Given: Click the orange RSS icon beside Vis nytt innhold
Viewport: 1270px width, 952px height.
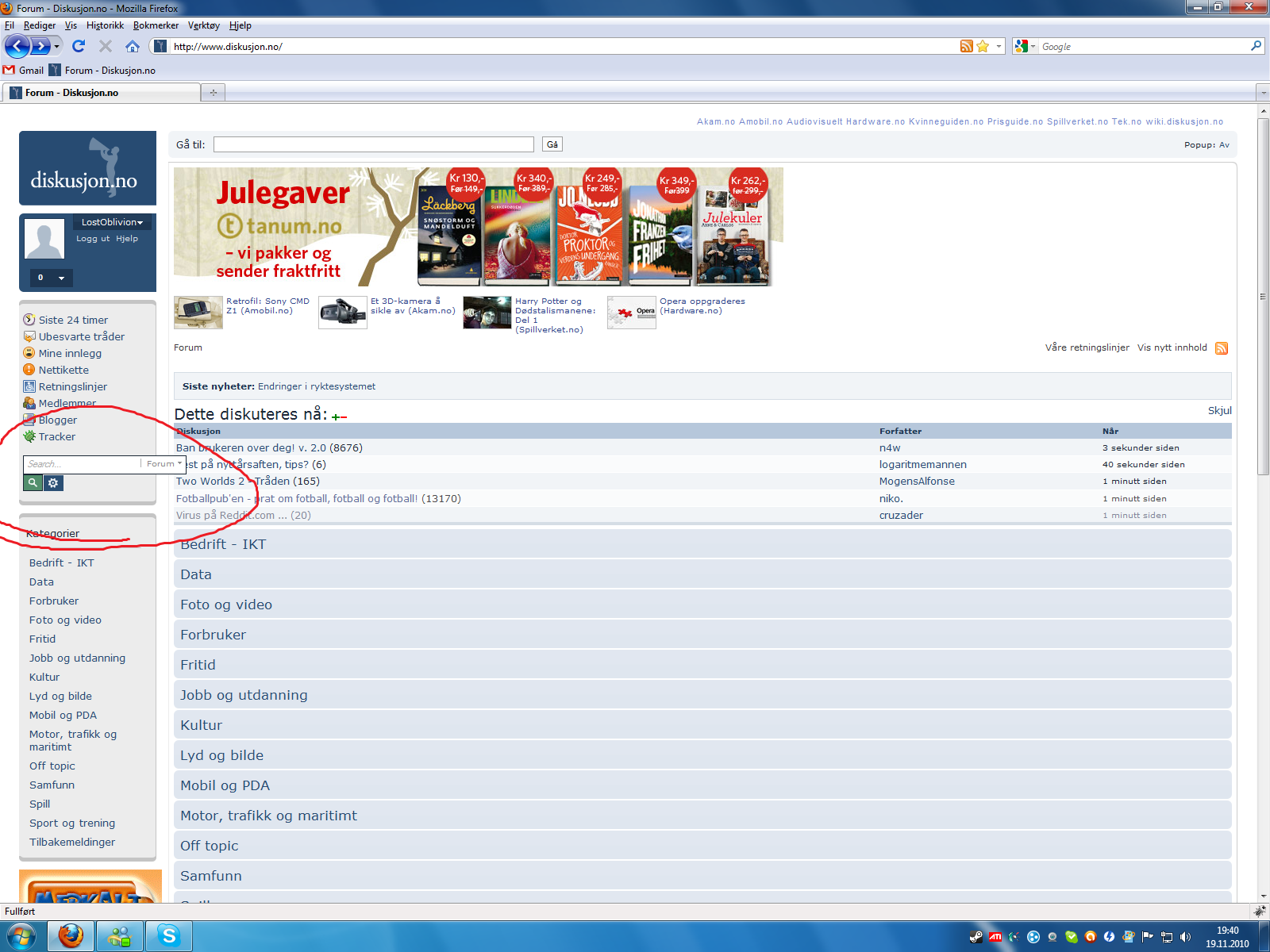Looking at the screenshot, I should coord(1222,348).
